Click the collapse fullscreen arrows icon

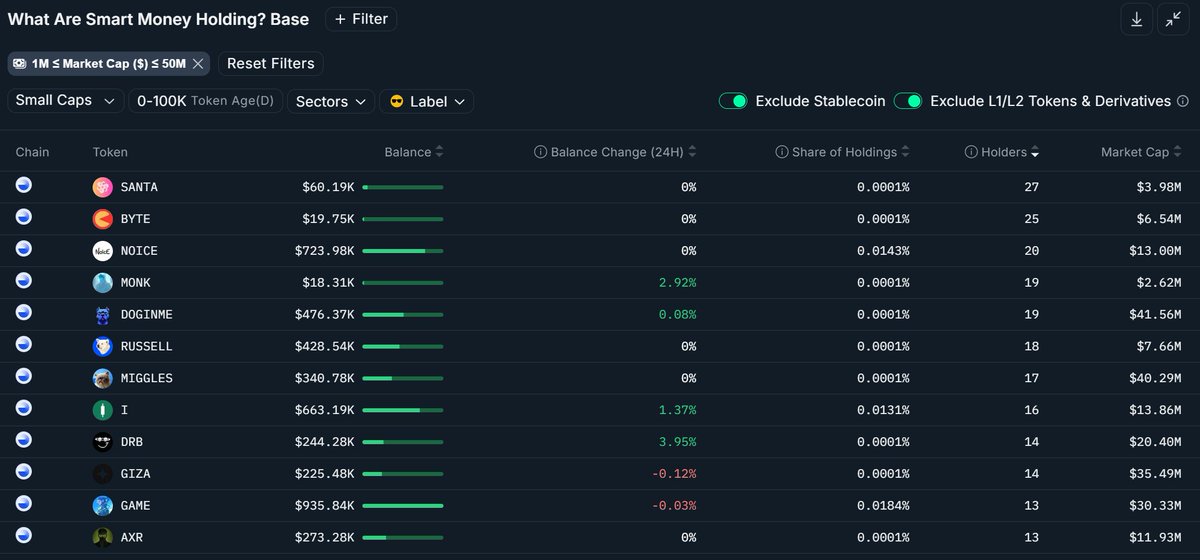pyautogui.click(x=1172, y=19)
